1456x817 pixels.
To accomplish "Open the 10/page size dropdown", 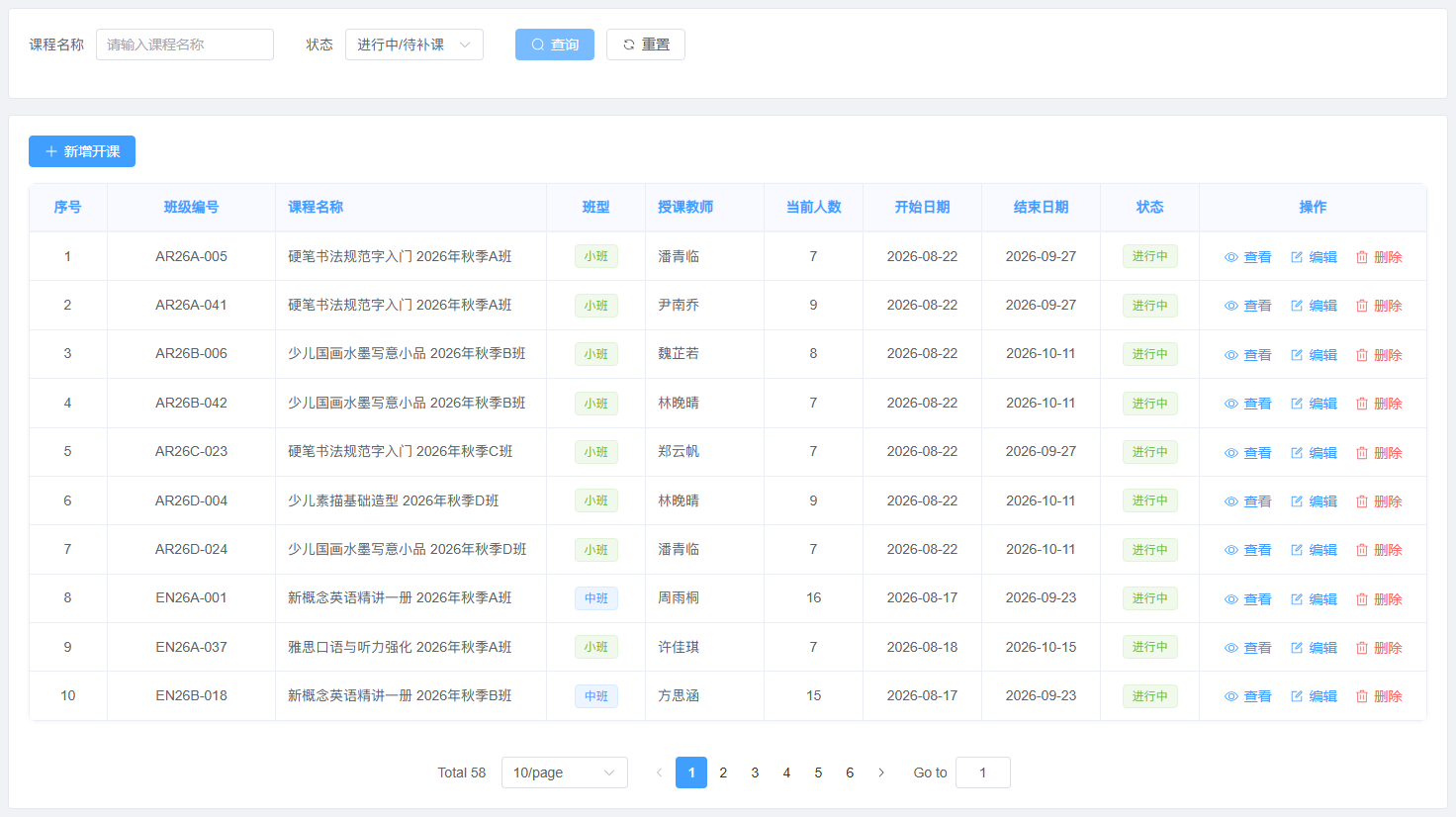I will (x=565, y=772).
